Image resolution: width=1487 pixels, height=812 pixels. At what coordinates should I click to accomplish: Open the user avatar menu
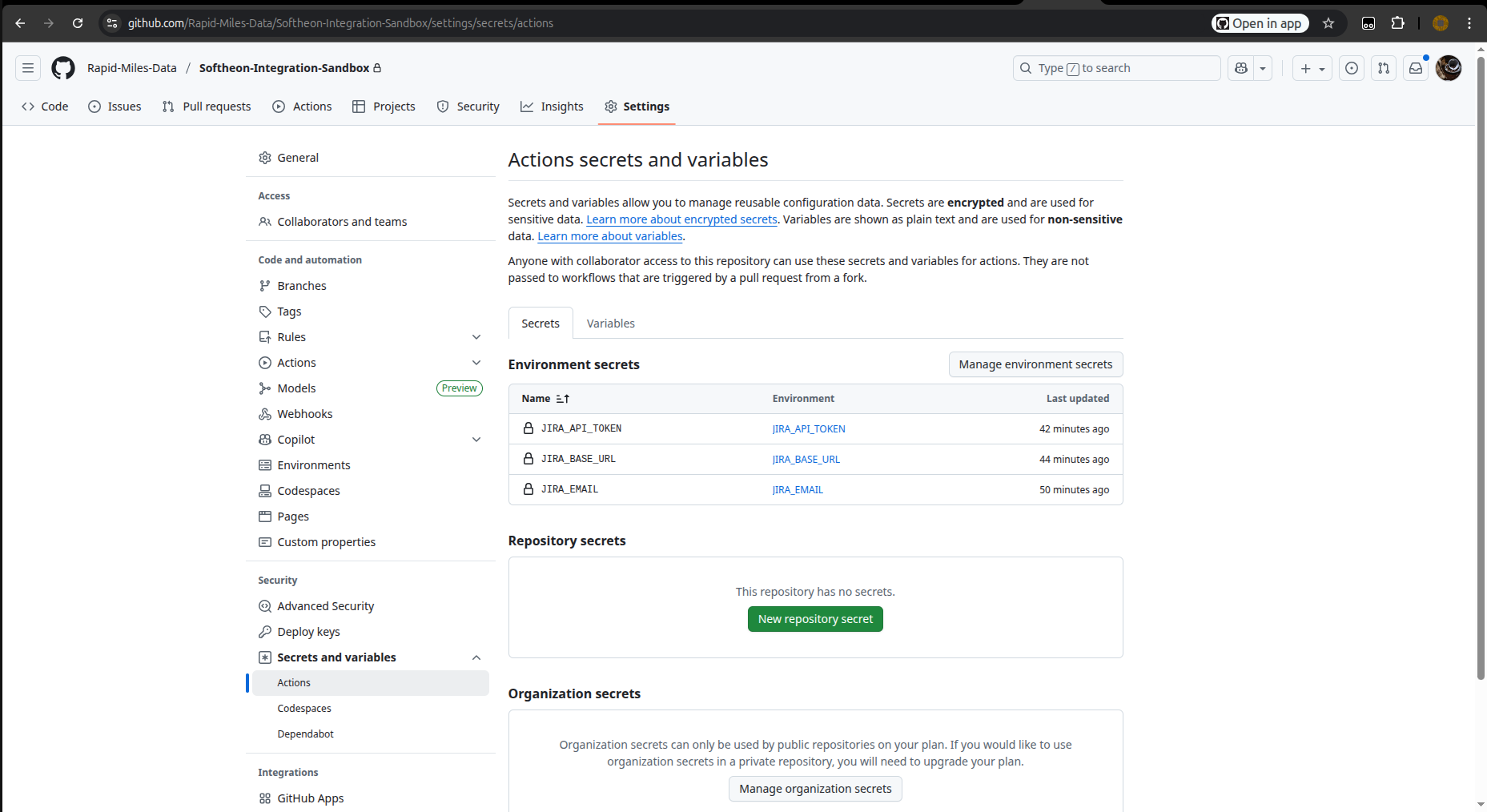click(x=1449, y=68)
